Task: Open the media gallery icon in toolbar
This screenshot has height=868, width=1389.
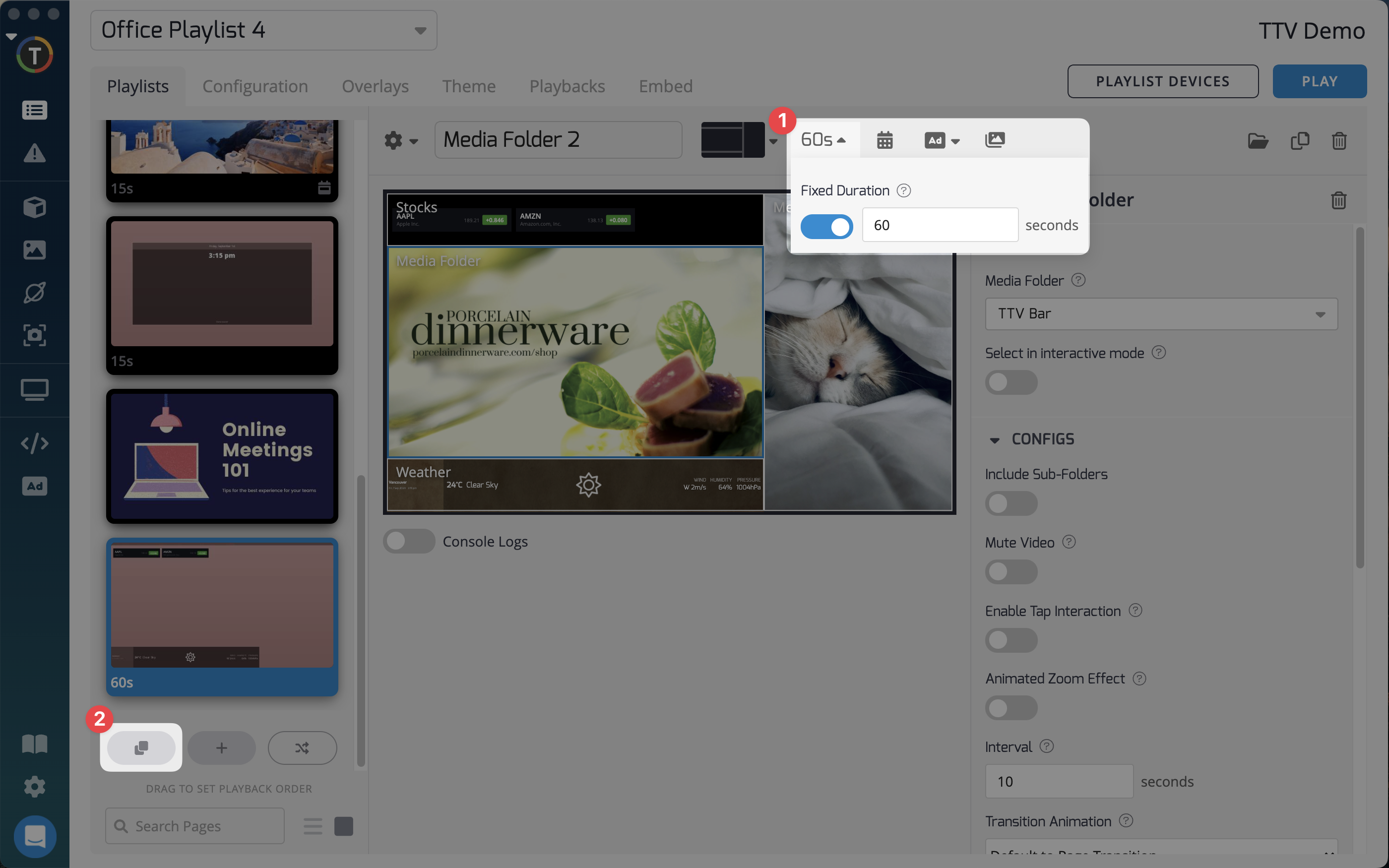Action: tap(995, 140)
